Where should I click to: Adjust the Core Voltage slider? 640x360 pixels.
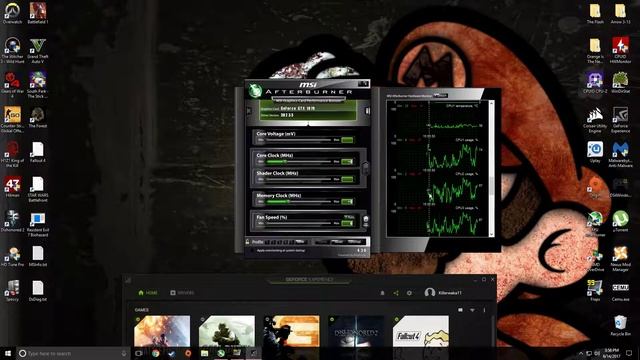[299, 140]
